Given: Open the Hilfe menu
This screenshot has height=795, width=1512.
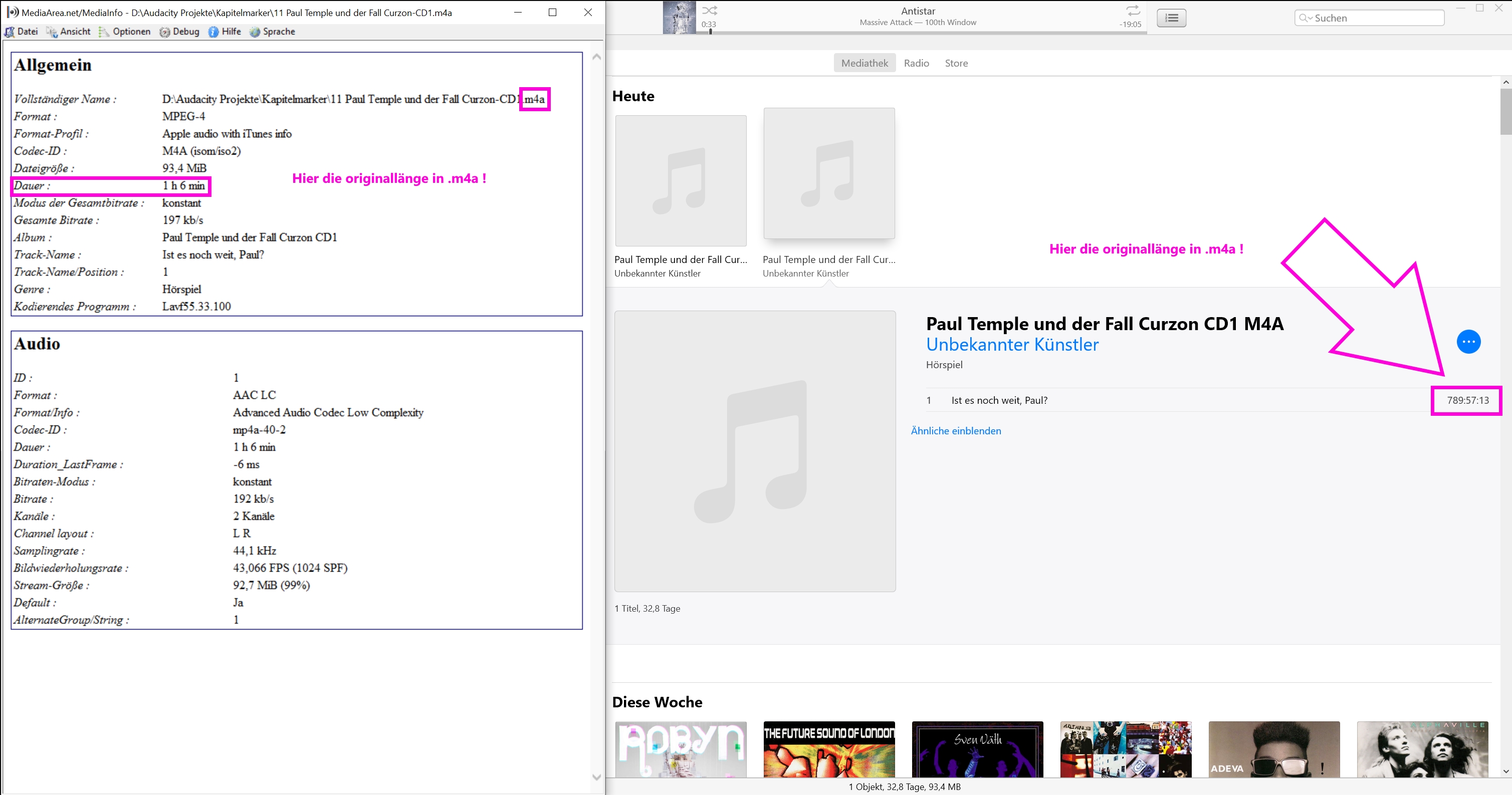Looking at the screenshot, I should pyautogui.click(x=225, y=32).
